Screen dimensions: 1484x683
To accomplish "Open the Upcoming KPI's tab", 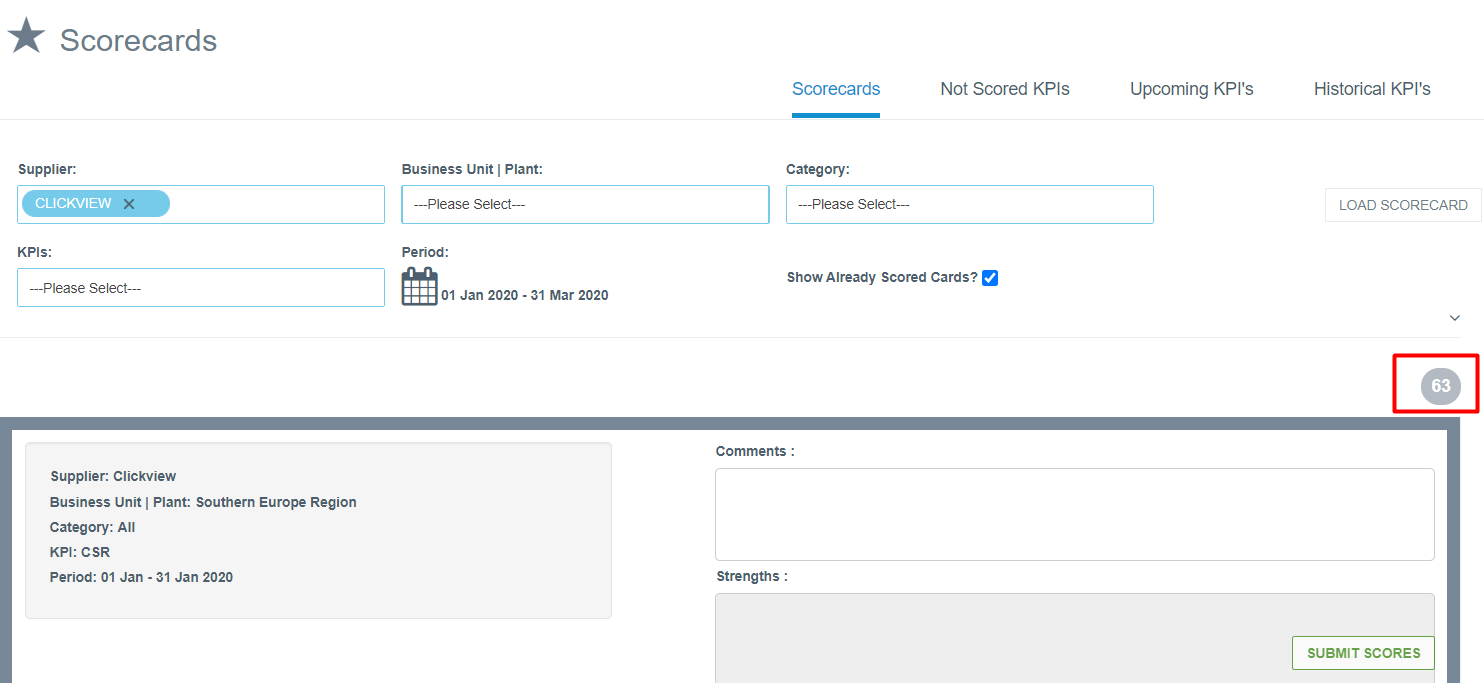I will [1191, 89].
